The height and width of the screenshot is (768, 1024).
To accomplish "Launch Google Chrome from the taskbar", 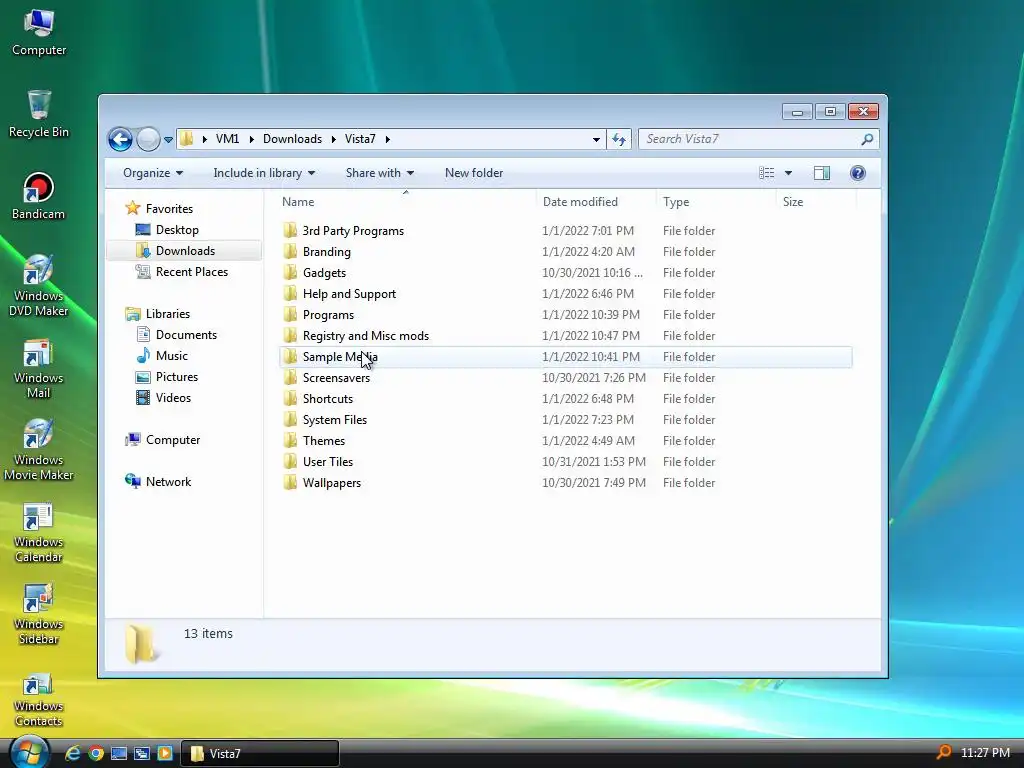I will point(96,753).
